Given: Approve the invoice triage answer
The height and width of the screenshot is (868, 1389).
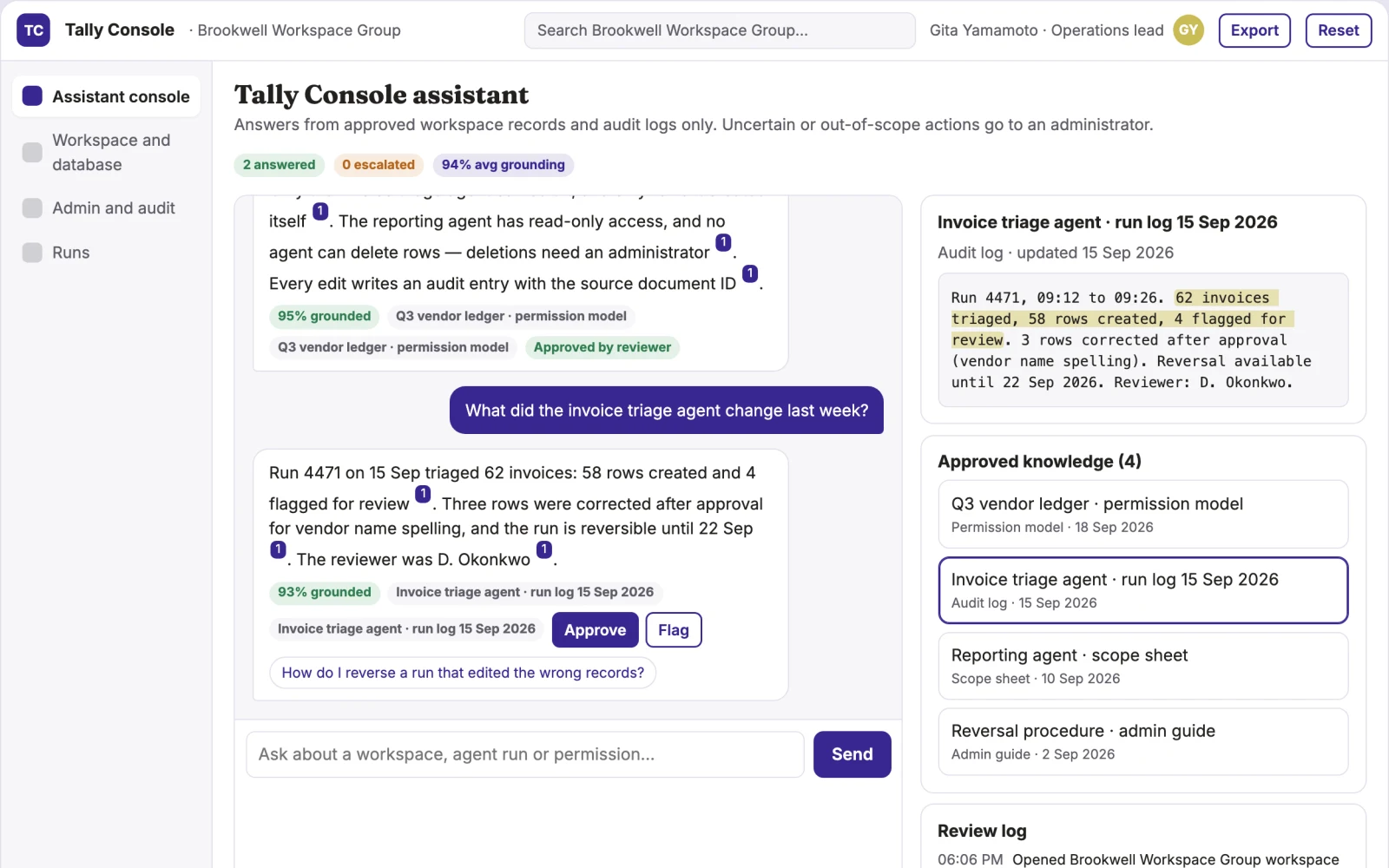Looking at the screenshot, I should (x=595, y=630).
